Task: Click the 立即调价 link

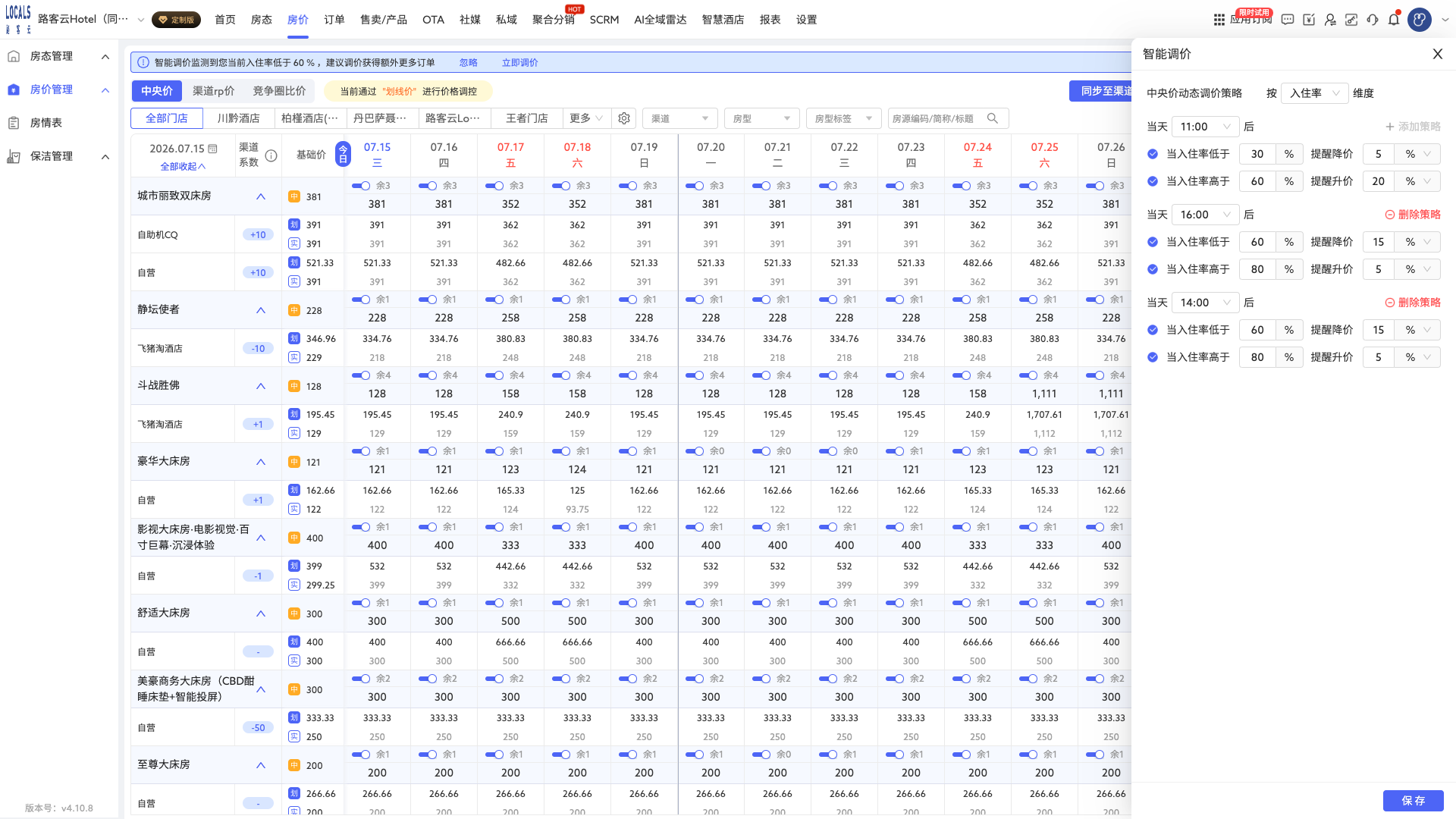Action: click(519, 63)
